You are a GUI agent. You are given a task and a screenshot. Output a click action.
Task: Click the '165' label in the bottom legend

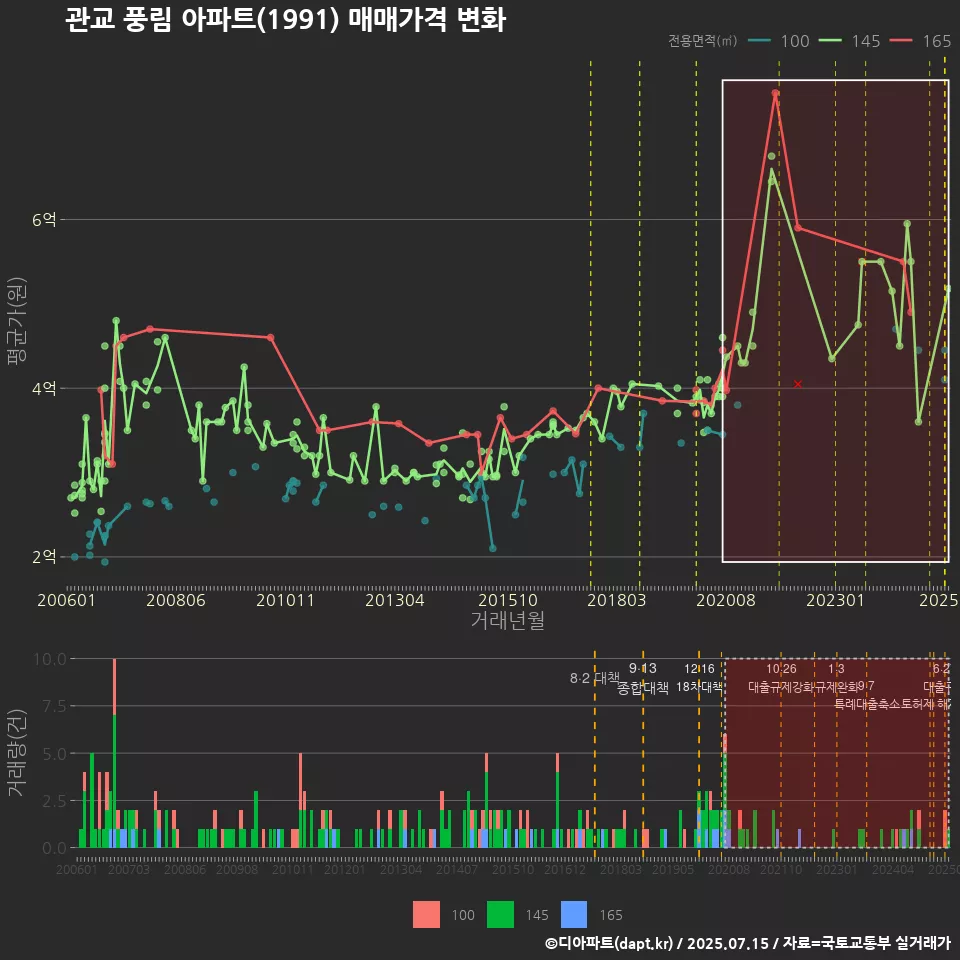611,915
